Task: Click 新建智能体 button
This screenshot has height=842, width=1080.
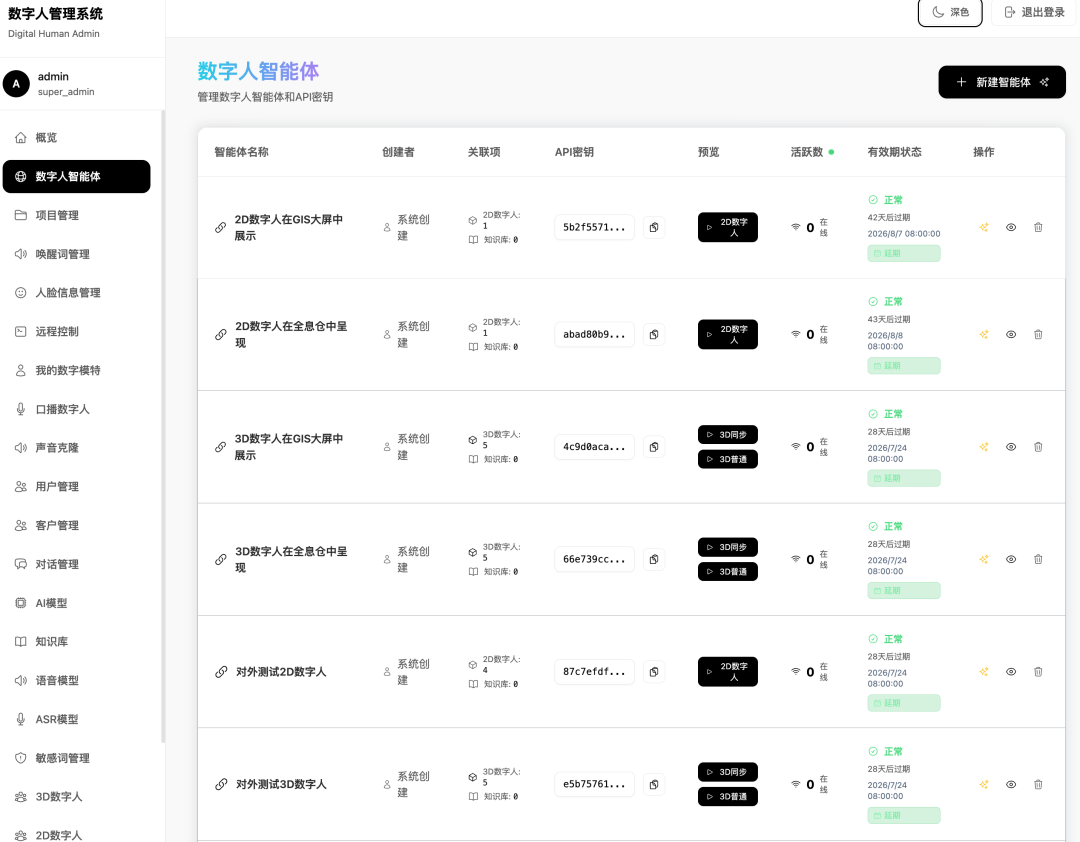Action: click(x=1001, y=82)
